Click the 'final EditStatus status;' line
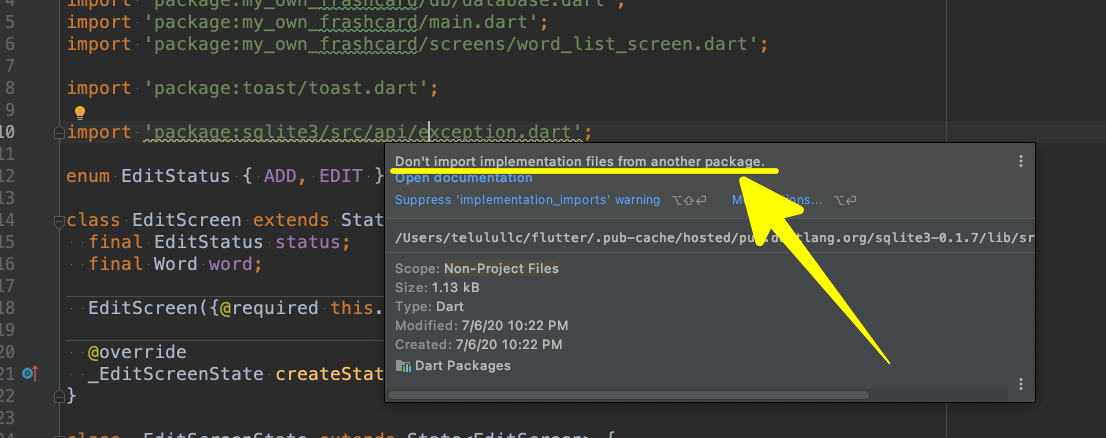 219,242
